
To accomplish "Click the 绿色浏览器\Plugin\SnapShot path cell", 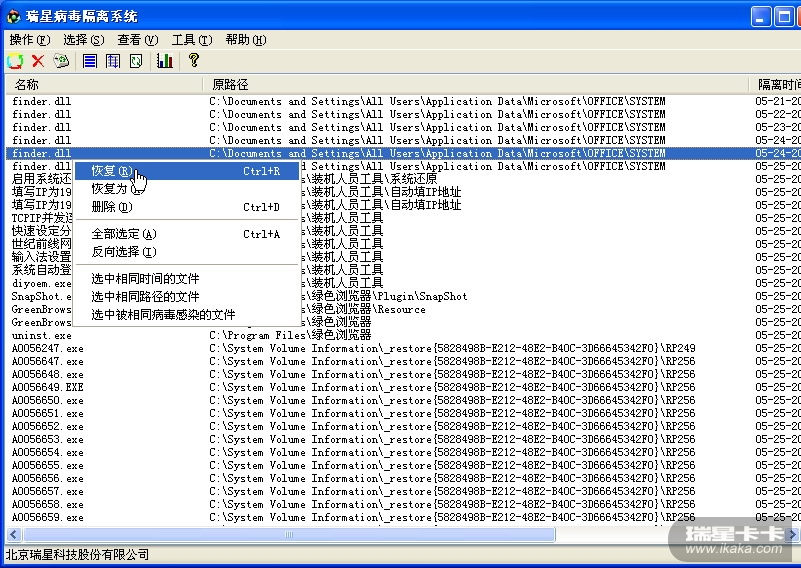I will 384,296.
